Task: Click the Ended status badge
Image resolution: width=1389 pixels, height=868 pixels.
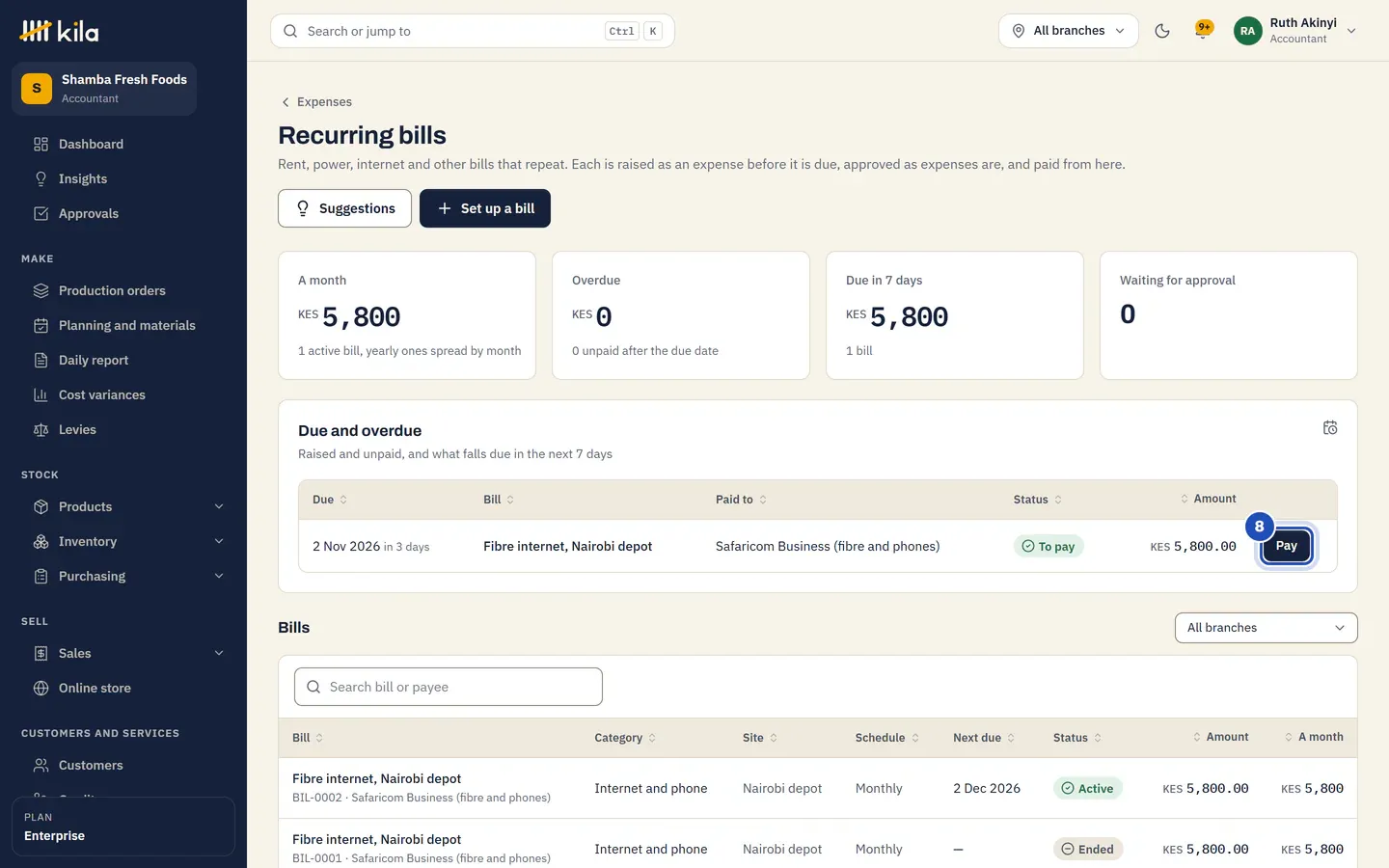Action: tap(1088, 850)
